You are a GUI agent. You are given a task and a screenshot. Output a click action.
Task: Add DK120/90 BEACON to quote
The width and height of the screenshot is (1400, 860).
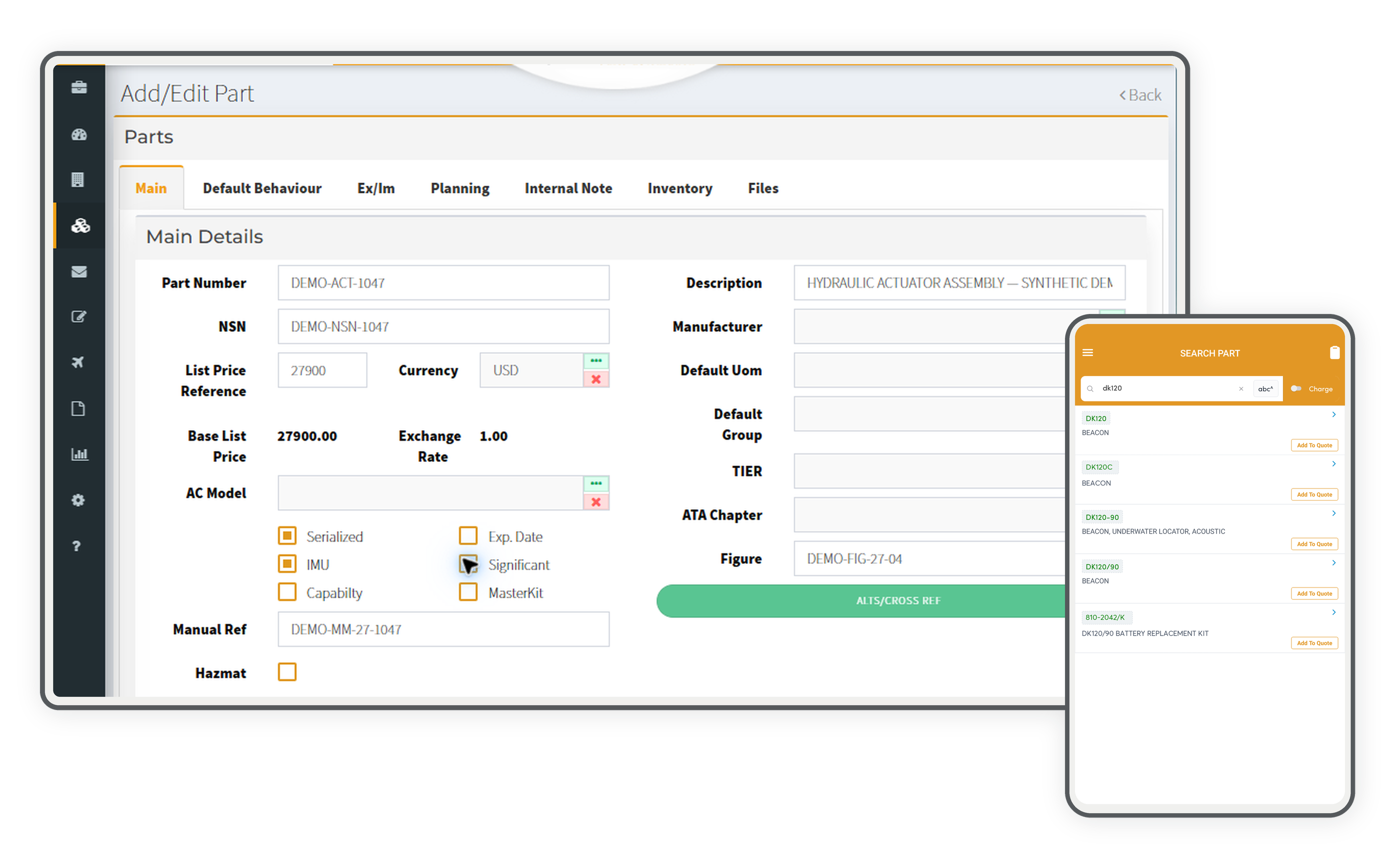(x=1314, y=594)
